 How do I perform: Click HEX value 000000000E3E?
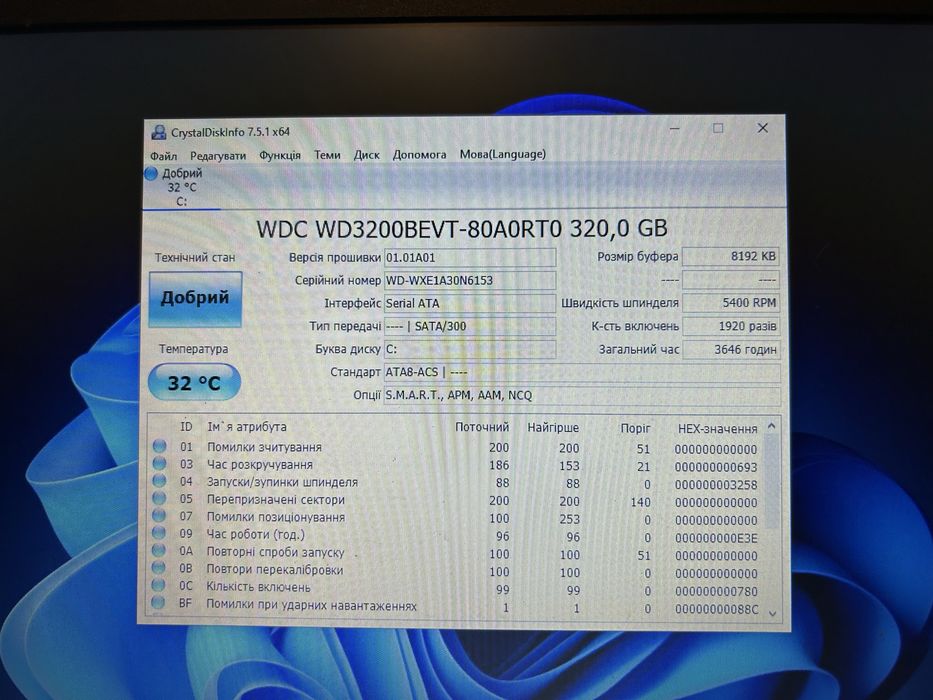[x=716, y=539]
